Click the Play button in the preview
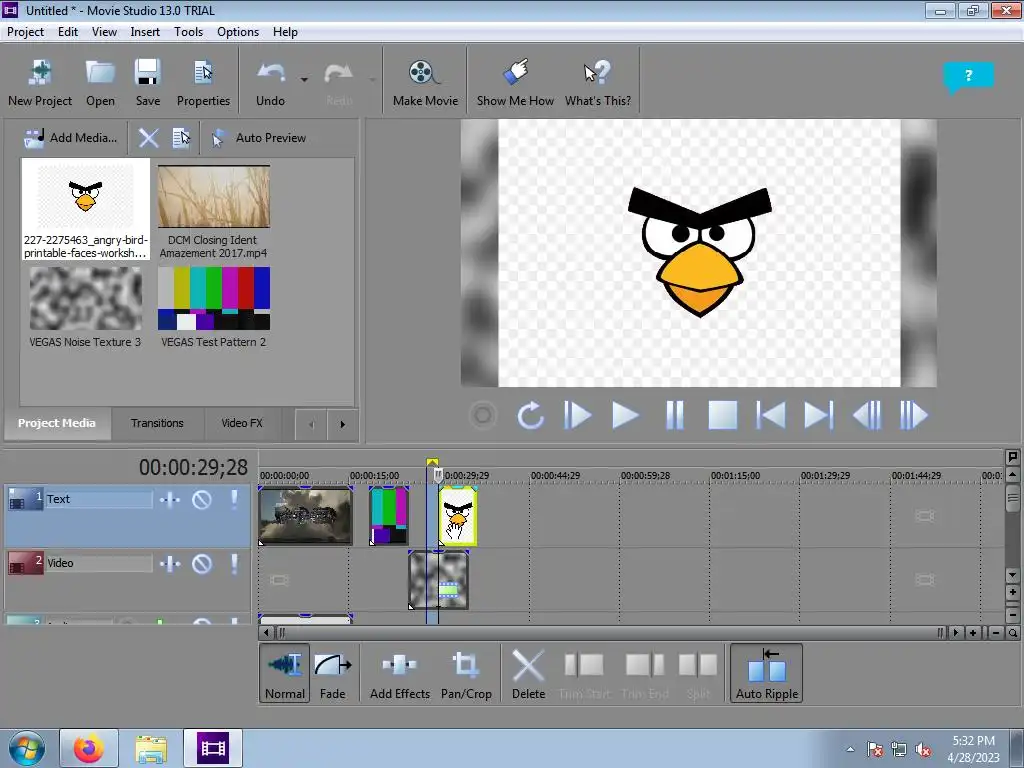Viewport: 1024px width, 768px height. click(625, 415)
